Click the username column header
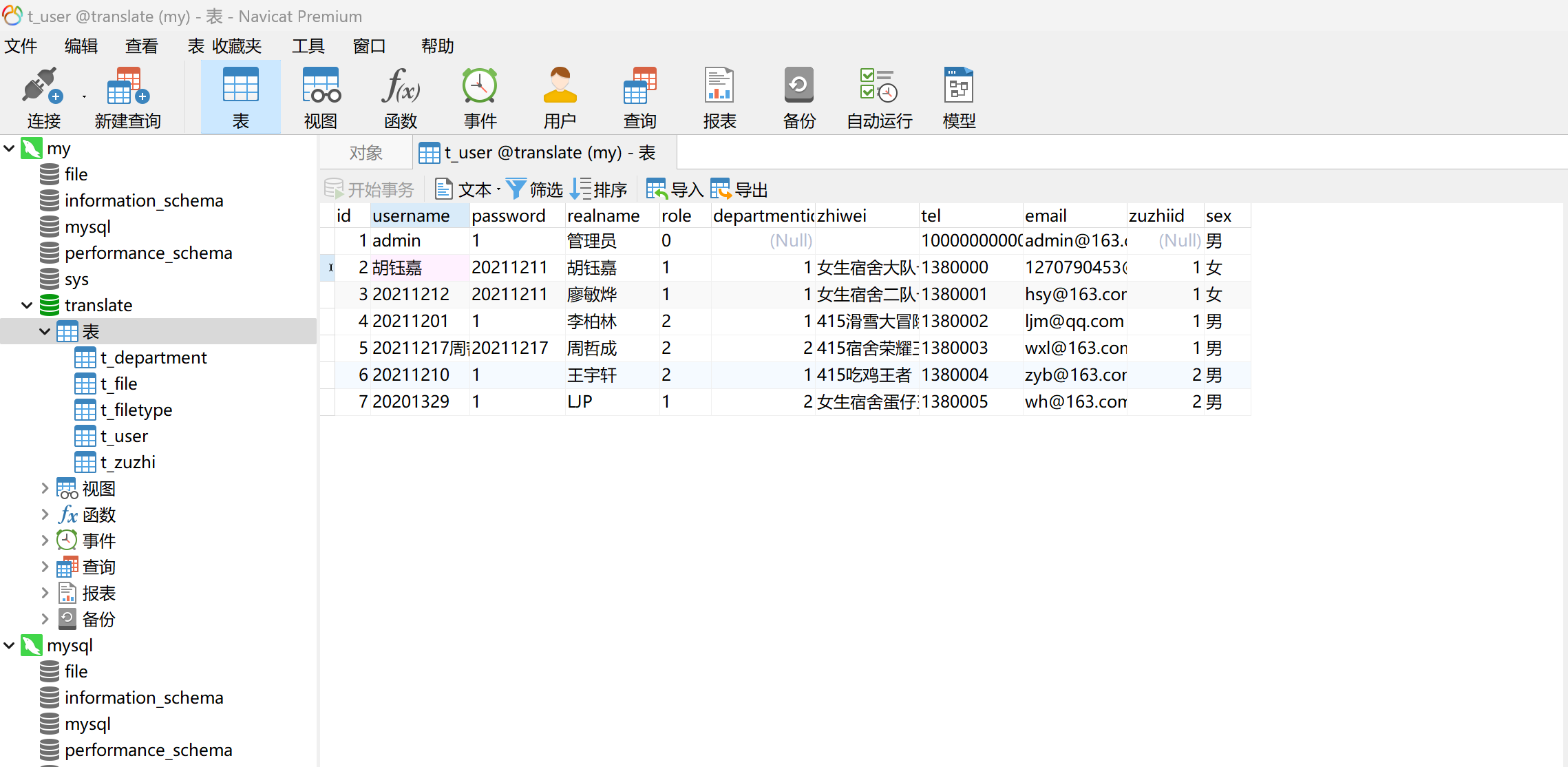 point(411,216)
